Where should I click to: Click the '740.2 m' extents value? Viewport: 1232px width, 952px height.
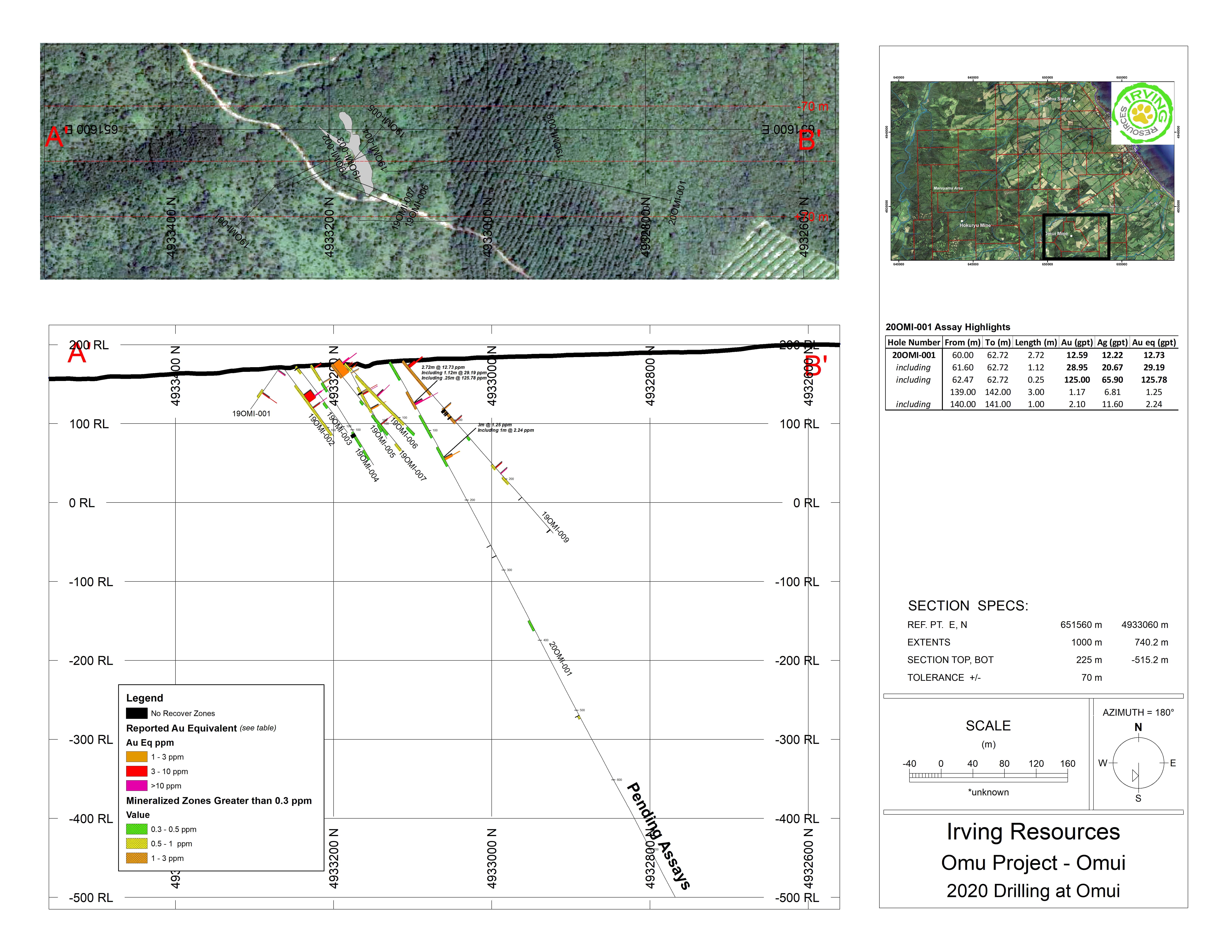tap(1151, 642)
